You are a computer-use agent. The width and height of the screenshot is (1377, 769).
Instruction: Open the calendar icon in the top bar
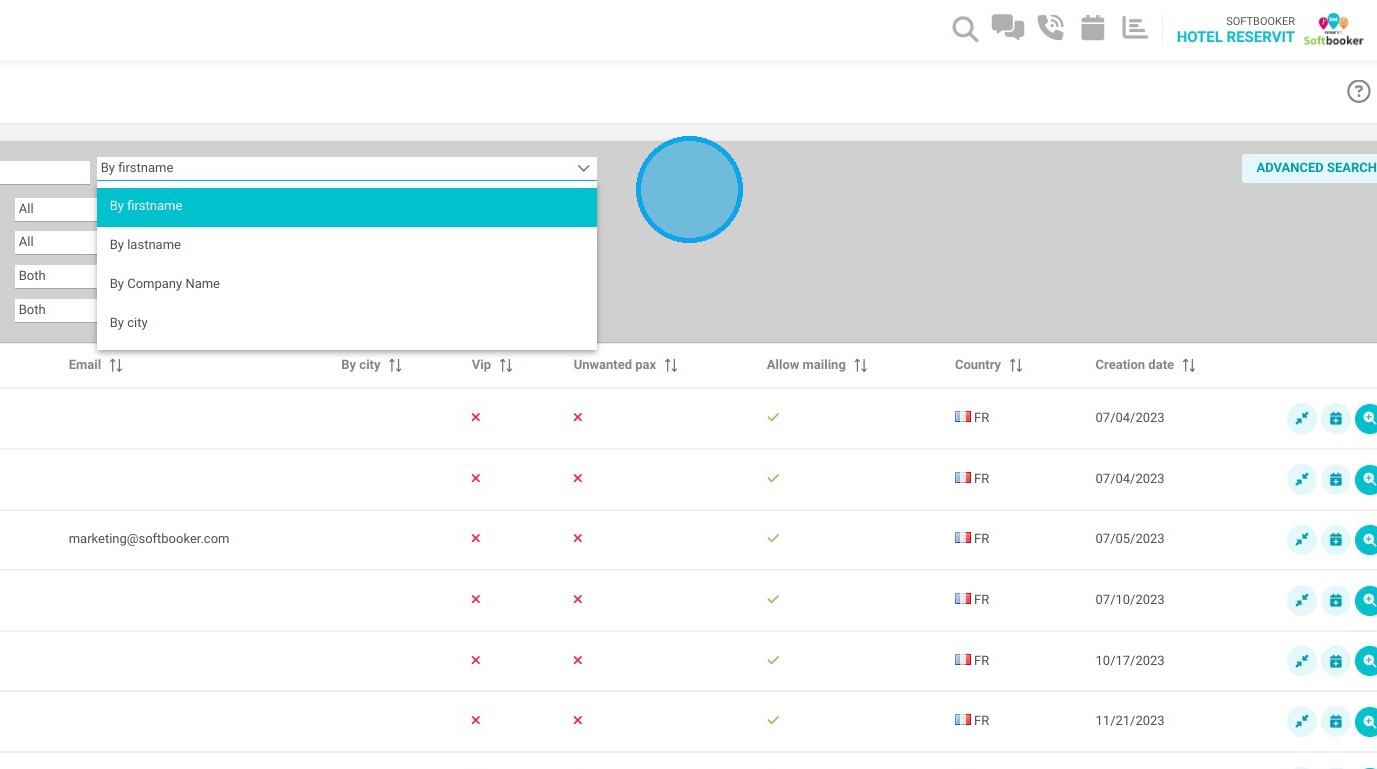coord(1093,27)
